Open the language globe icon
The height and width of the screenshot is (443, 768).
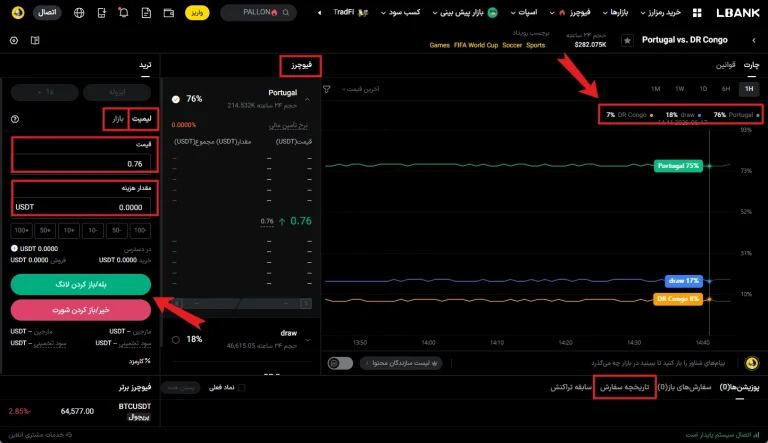point(79,13)
